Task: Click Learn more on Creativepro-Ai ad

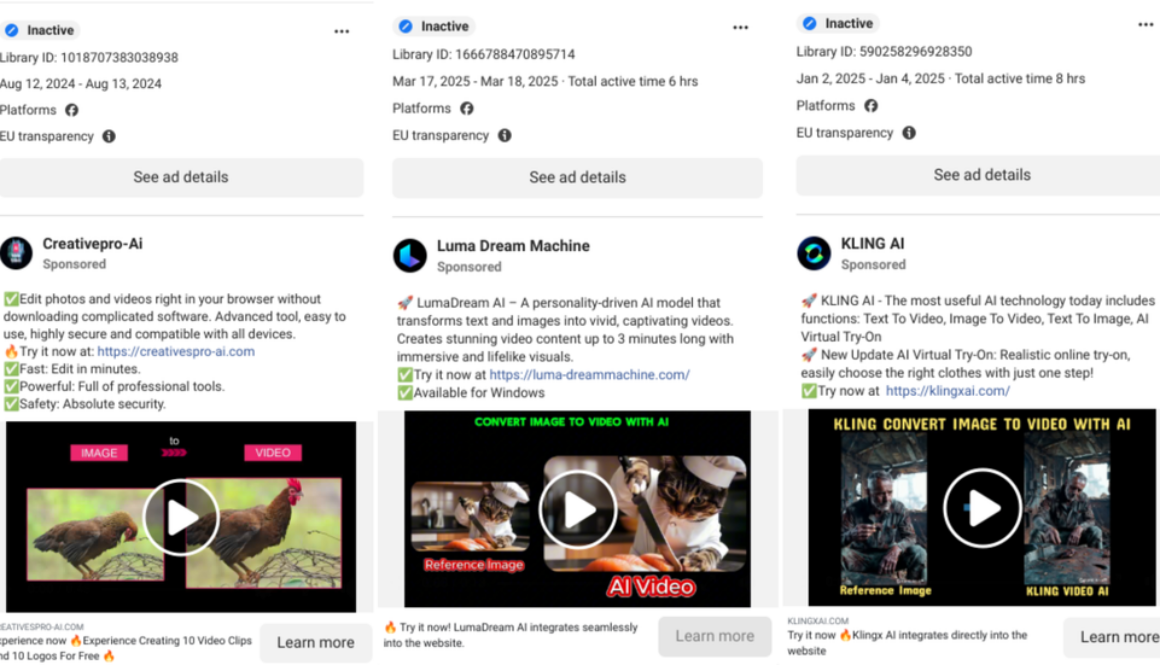Action: [315, 643]
